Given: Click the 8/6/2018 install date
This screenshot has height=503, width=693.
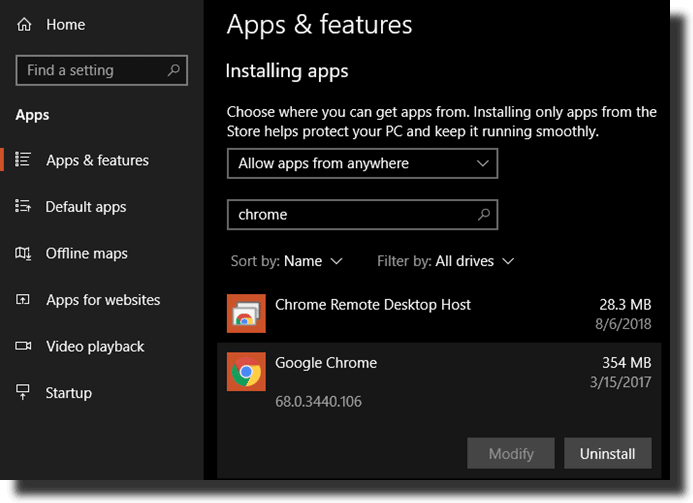Looking at the screenshot, I should pos(623,324).
